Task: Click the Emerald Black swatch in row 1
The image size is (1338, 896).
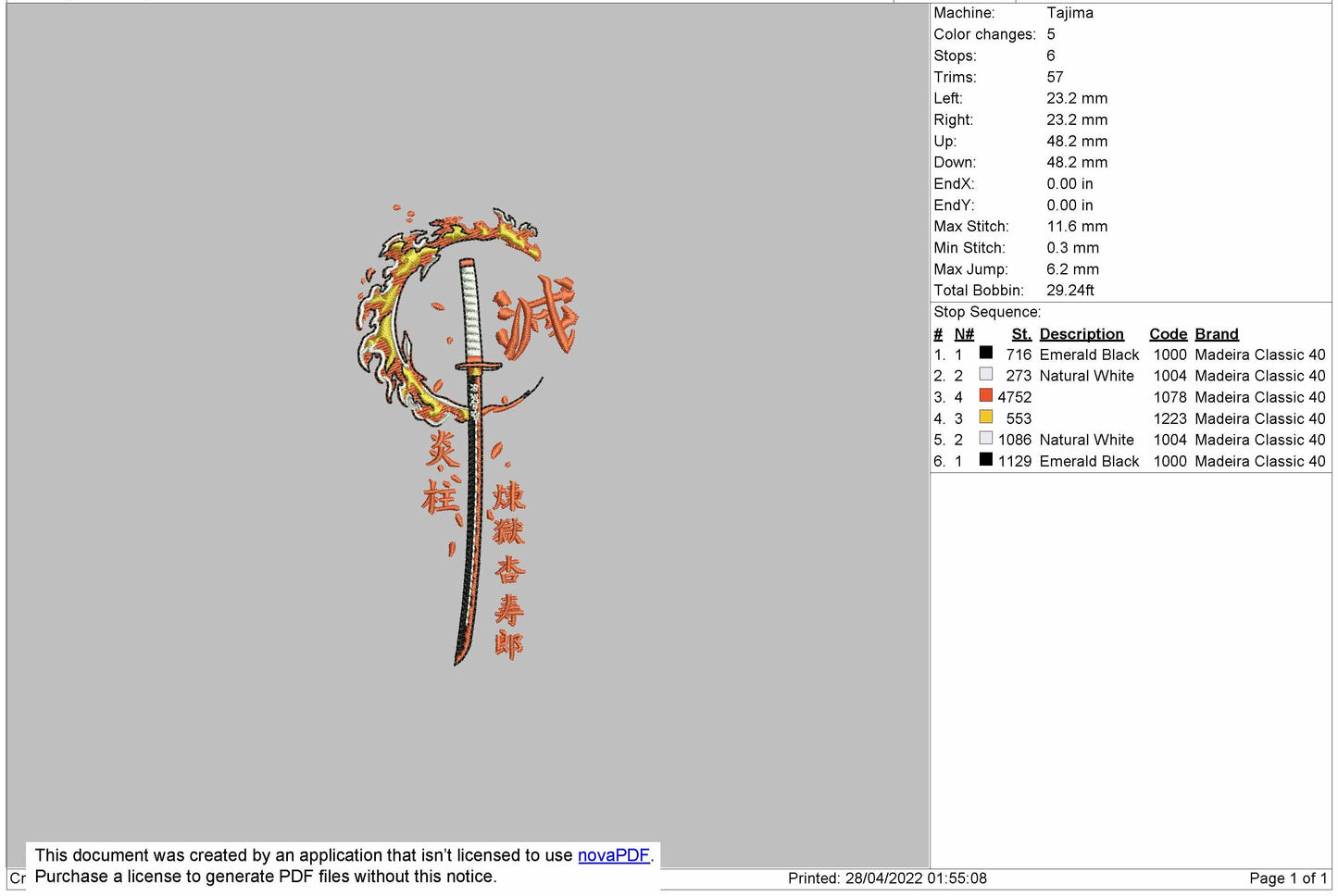Action: [x=985, y=353]
